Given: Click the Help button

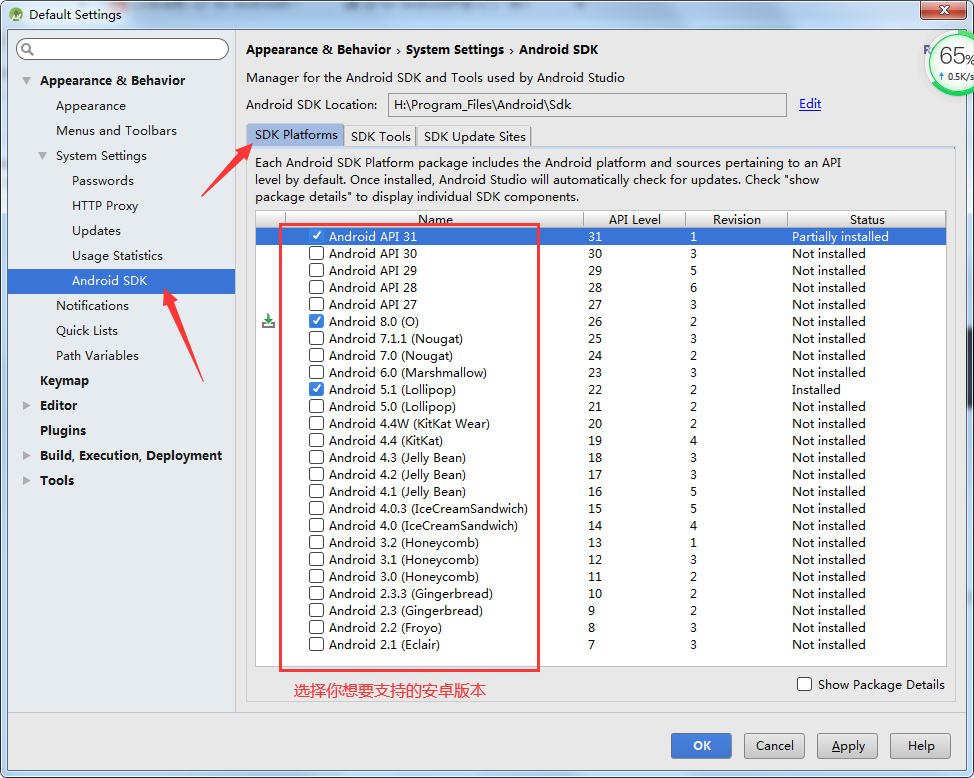Looking at the screenshot, I should pyautogui.click(x=921, y=746).
